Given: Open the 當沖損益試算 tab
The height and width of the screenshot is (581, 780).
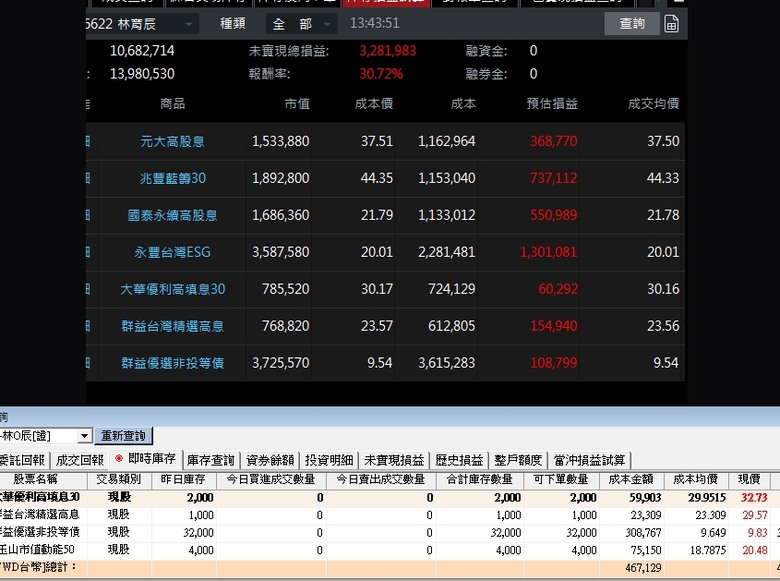Looking at the screenshot, I should 589,460.
